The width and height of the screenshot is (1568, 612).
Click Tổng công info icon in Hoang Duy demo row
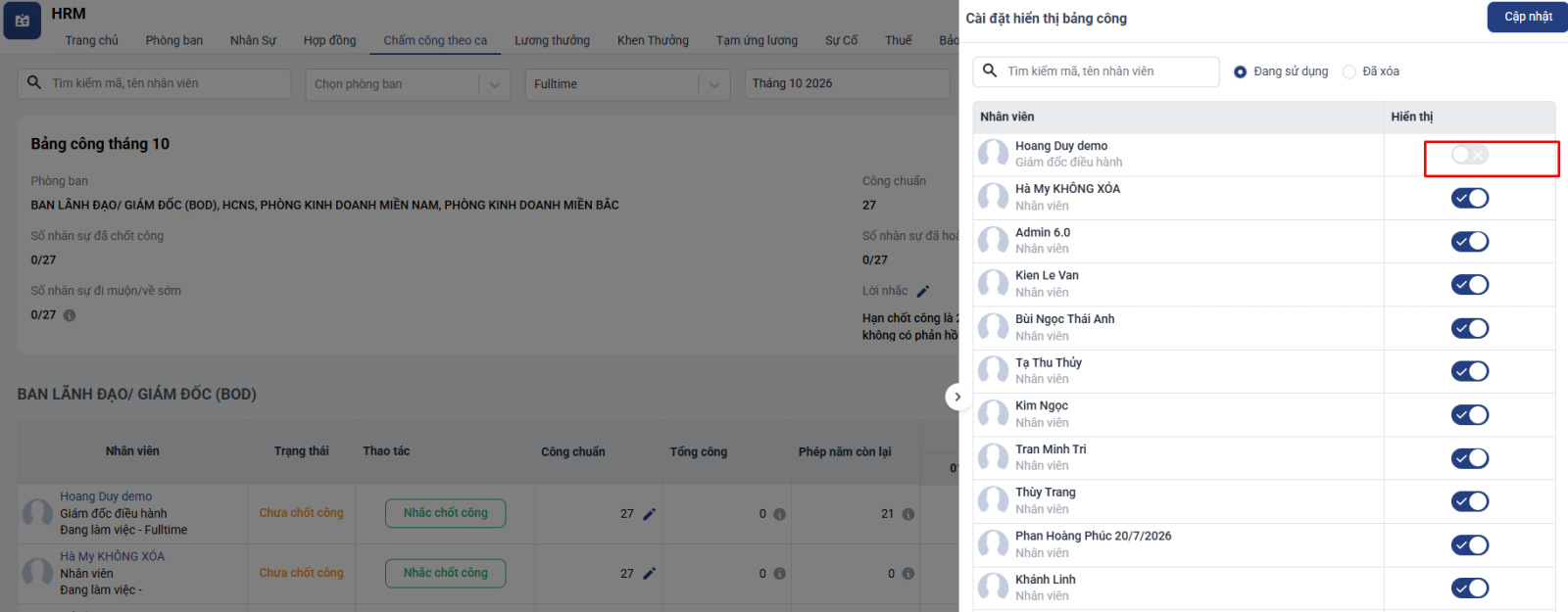(x=779, y=514)
